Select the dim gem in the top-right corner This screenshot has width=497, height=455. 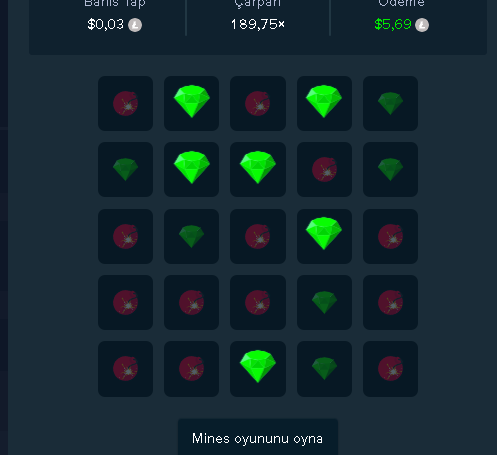390,103
